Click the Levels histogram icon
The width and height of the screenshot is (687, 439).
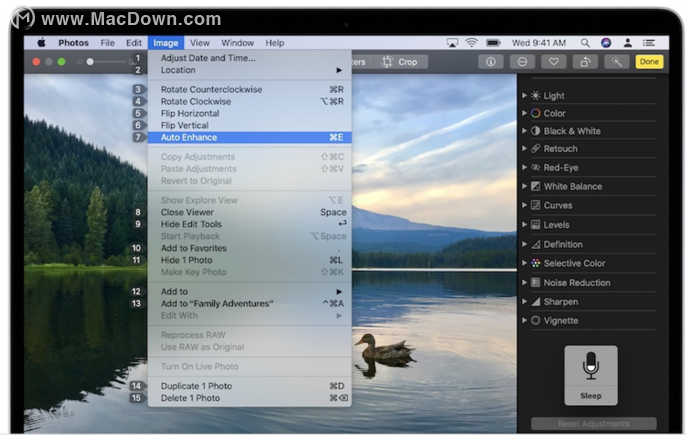point(535,225)
